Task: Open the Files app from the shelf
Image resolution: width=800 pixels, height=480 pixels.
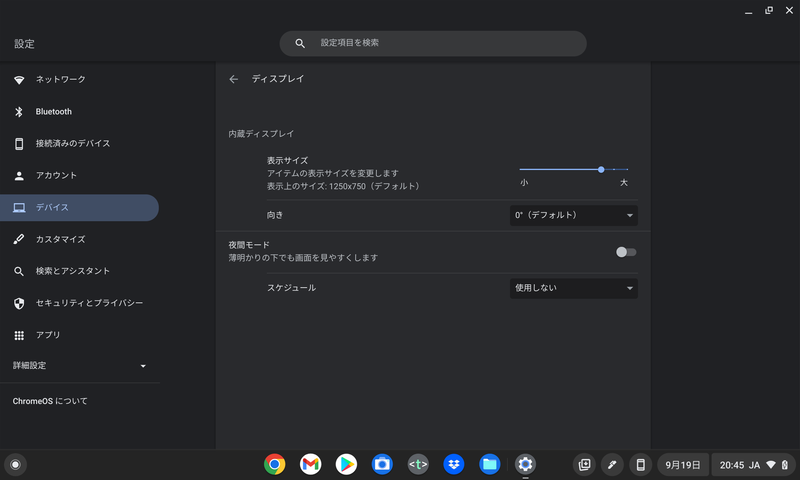Action: 489,464
